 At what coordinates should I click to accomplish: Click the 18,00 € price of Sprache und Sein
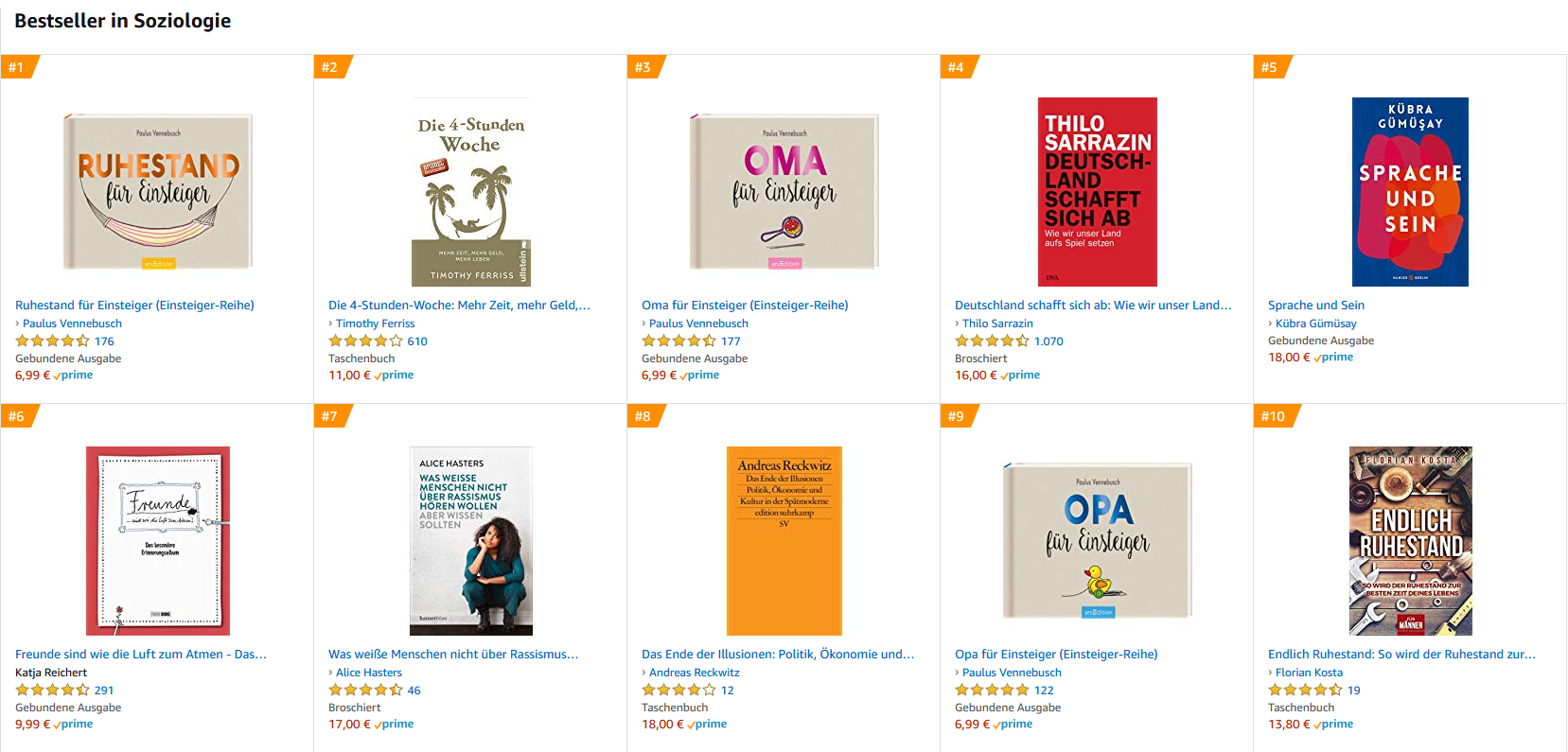1289,358
